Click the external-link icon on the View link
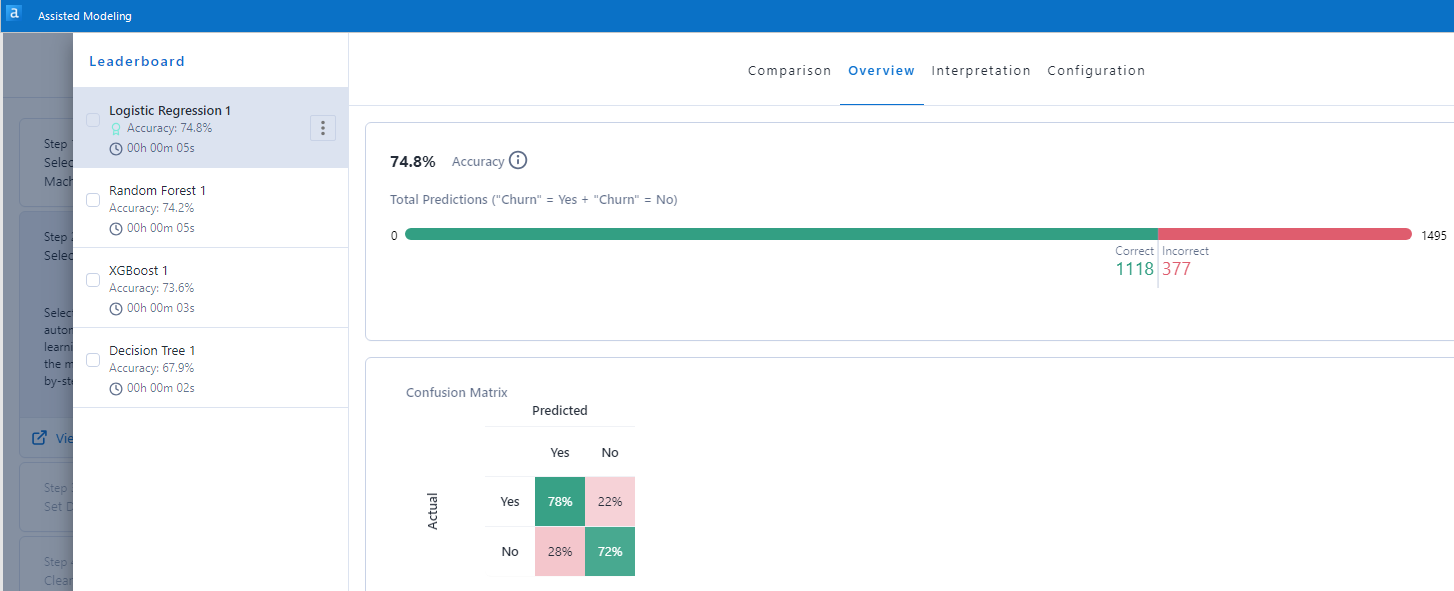This screenshot has height=591, width=1454. (x=41, y=437)
